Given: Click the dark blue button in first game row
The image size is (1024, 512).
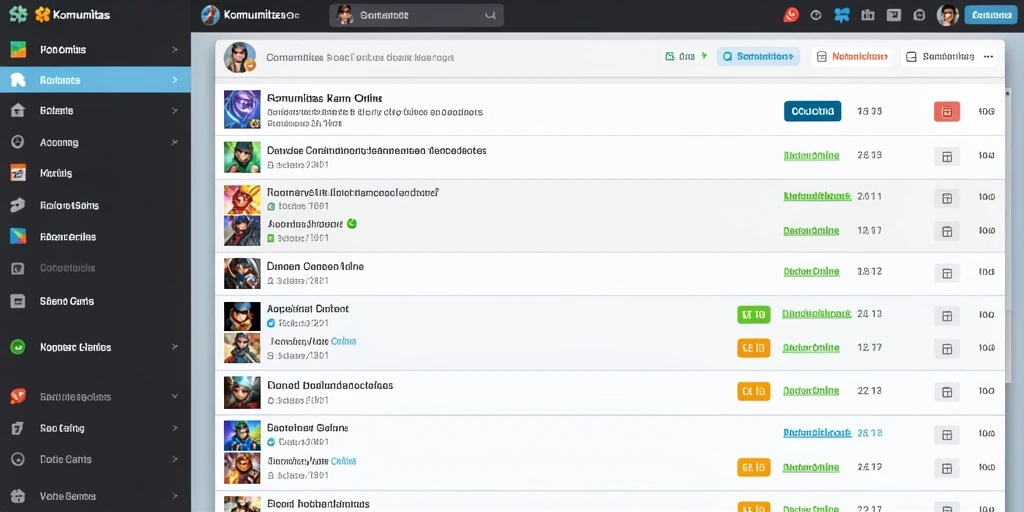Looking at the screenshot, I should [x=812, y=111].
